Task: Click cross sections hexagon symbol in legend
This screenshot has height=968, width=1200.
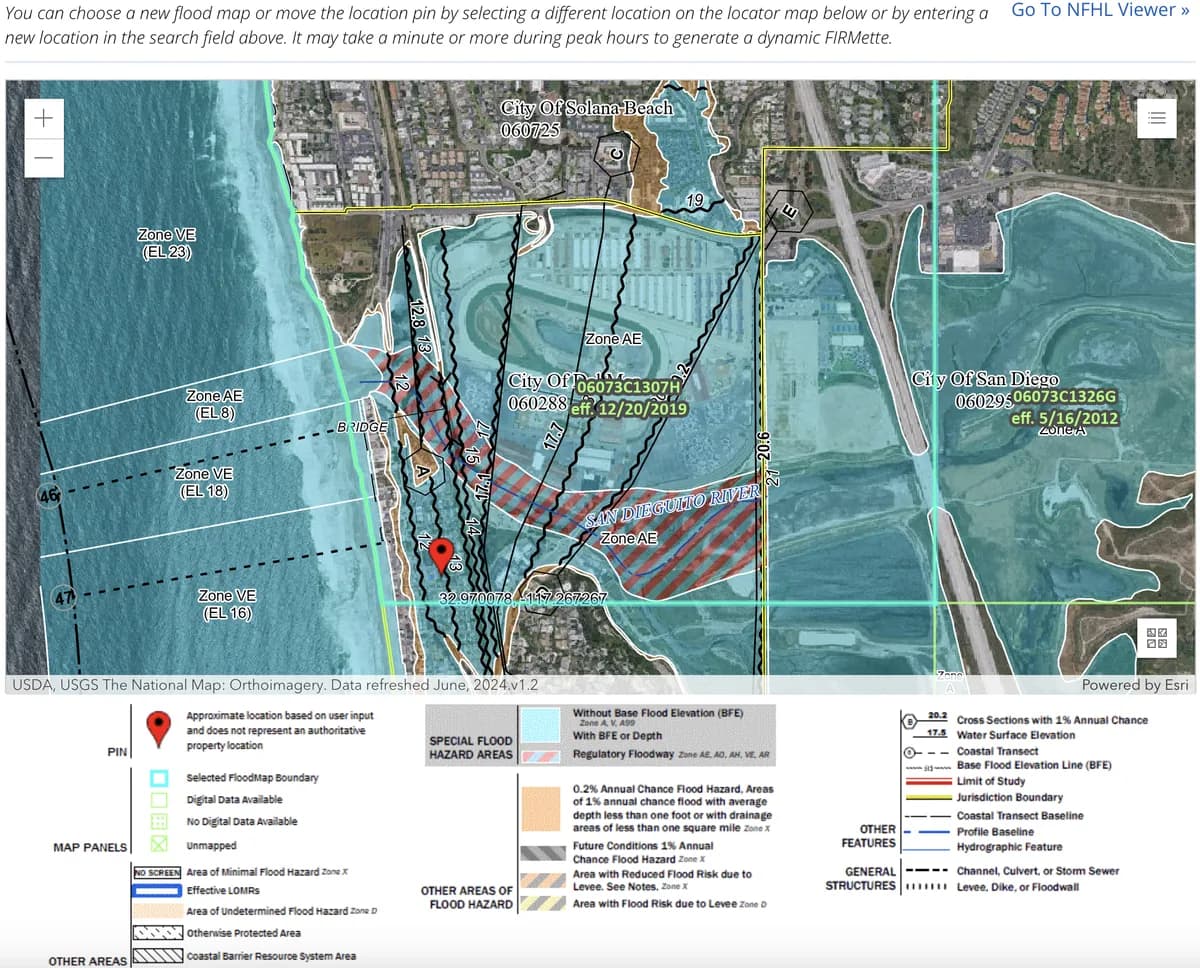Action: coord(910,721)
